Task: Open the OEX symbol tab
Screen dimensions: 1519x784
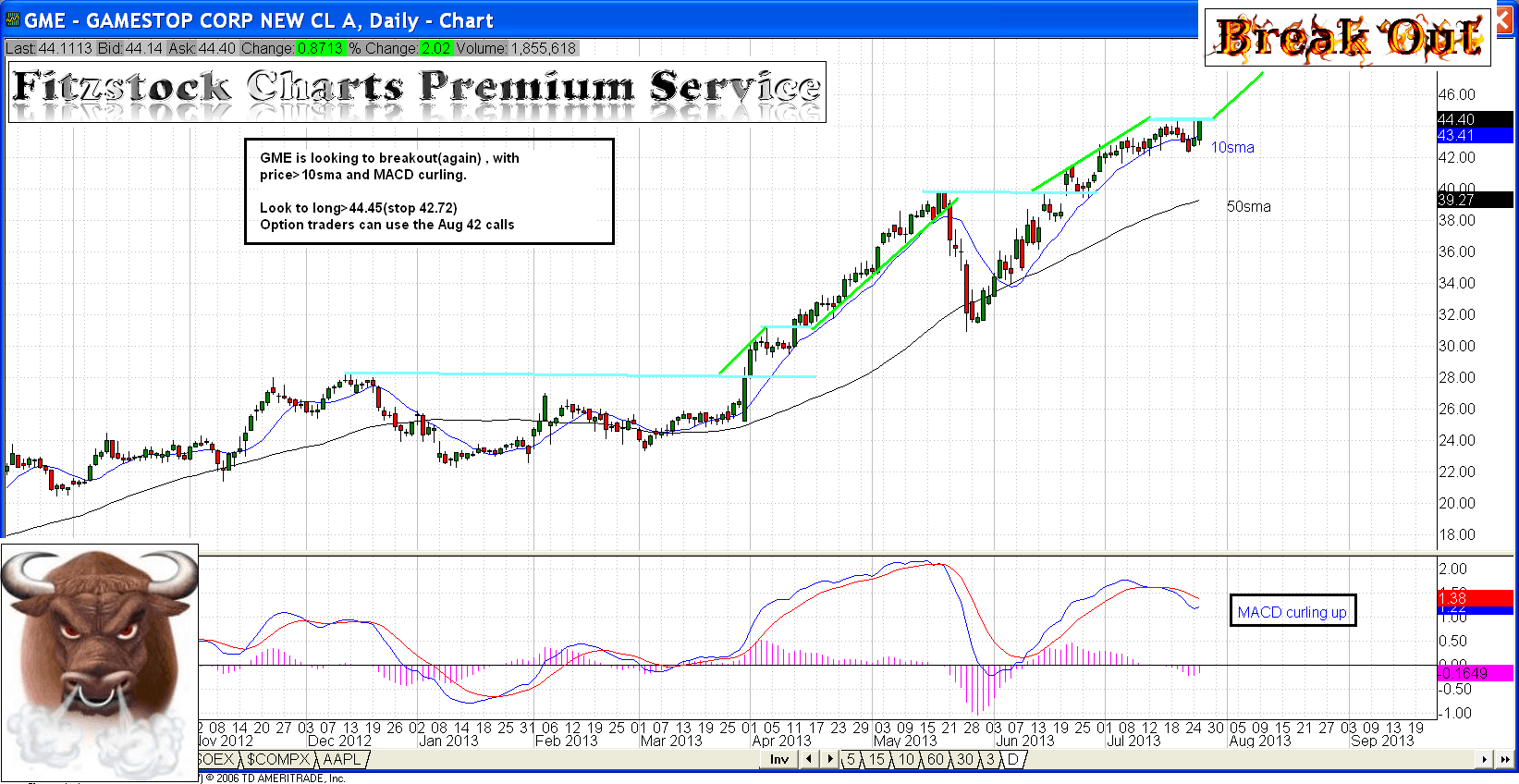Action: [x=218, y=759]
